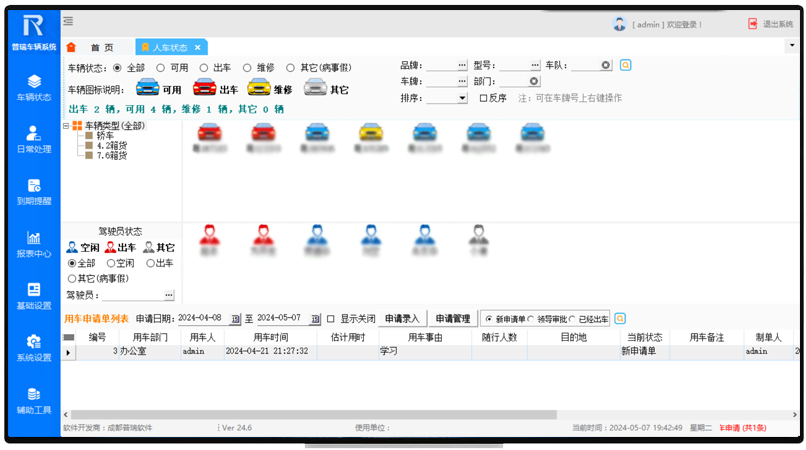806x450 pixels.
Task: Select 空闲 driver status radio
Action: (x=111, y=263)
